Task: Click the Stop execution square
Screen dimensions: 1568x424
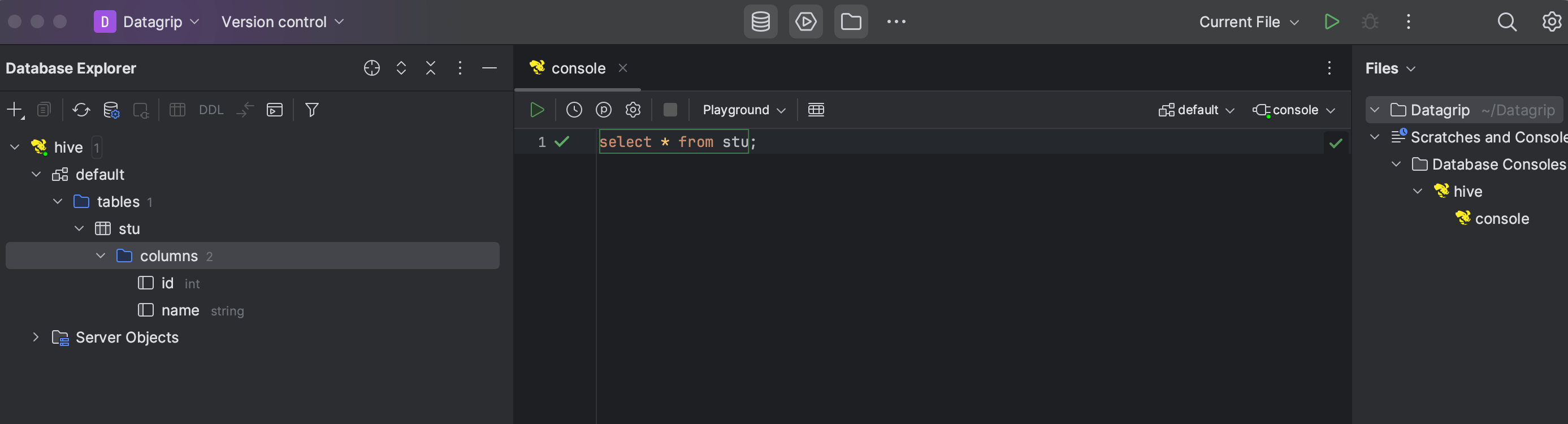Action: (670, 110)
